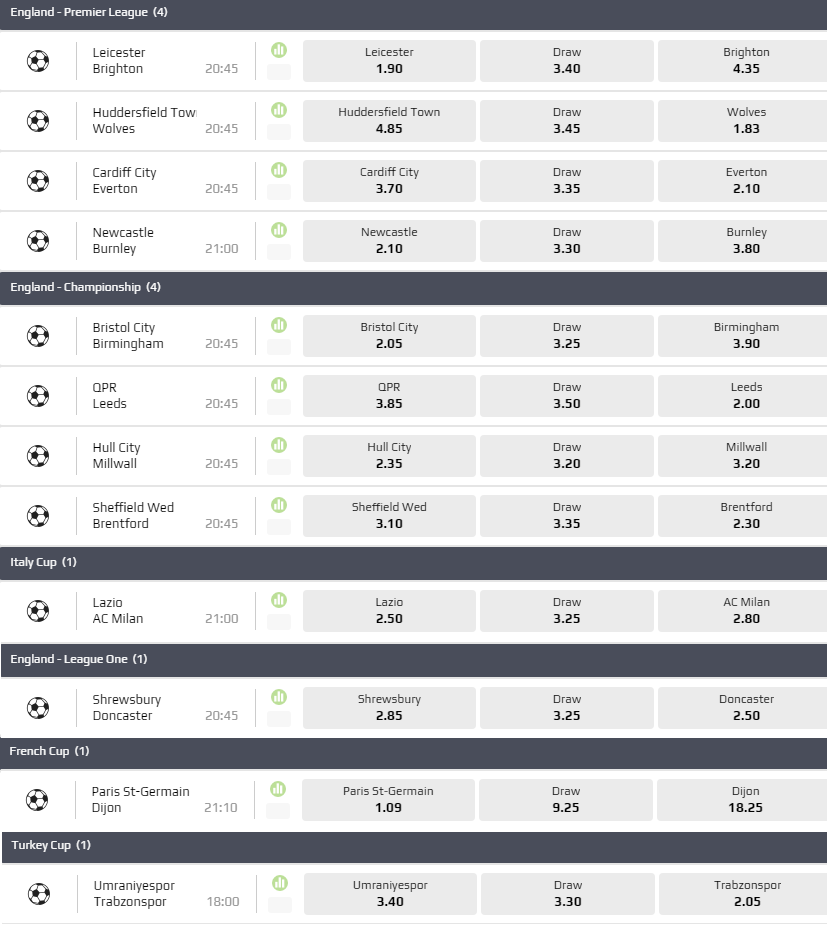Screen dimensions: 827x933
Task: Choose Dijon at odds 18.25
Action: point(745,800)
